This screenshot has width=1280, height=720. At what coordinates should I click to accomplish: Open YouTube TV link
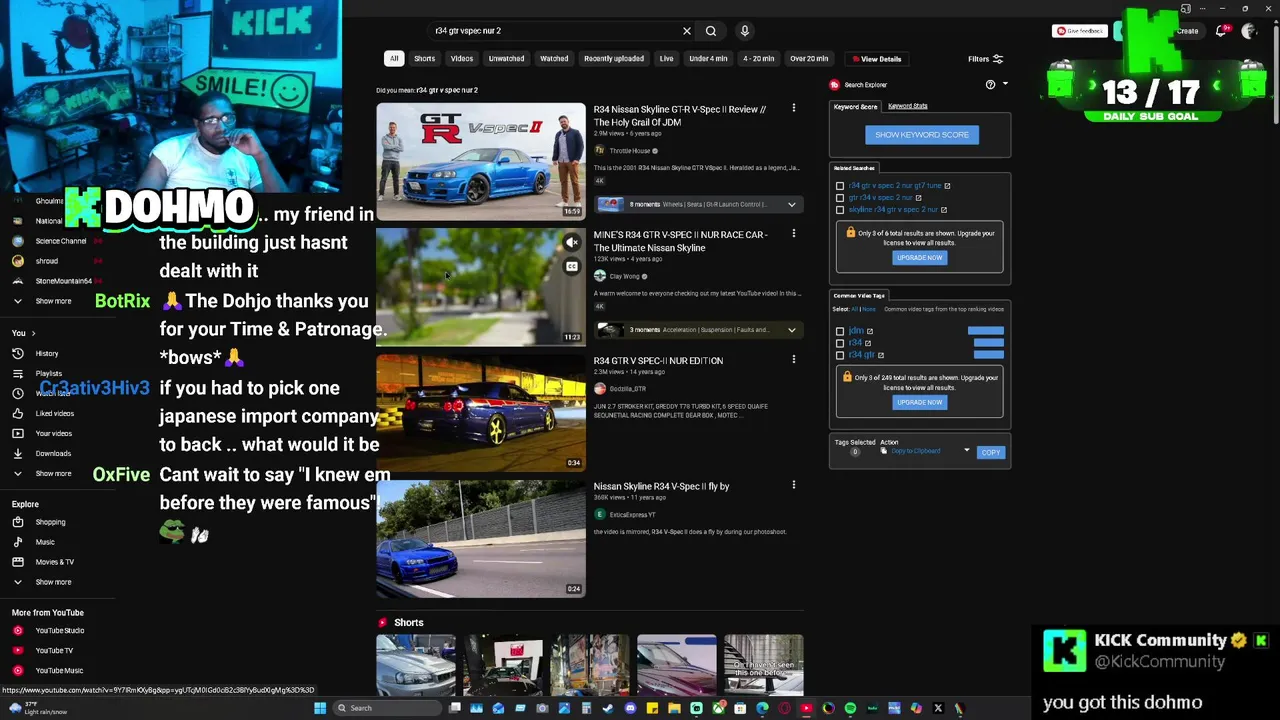coord(54,650)
